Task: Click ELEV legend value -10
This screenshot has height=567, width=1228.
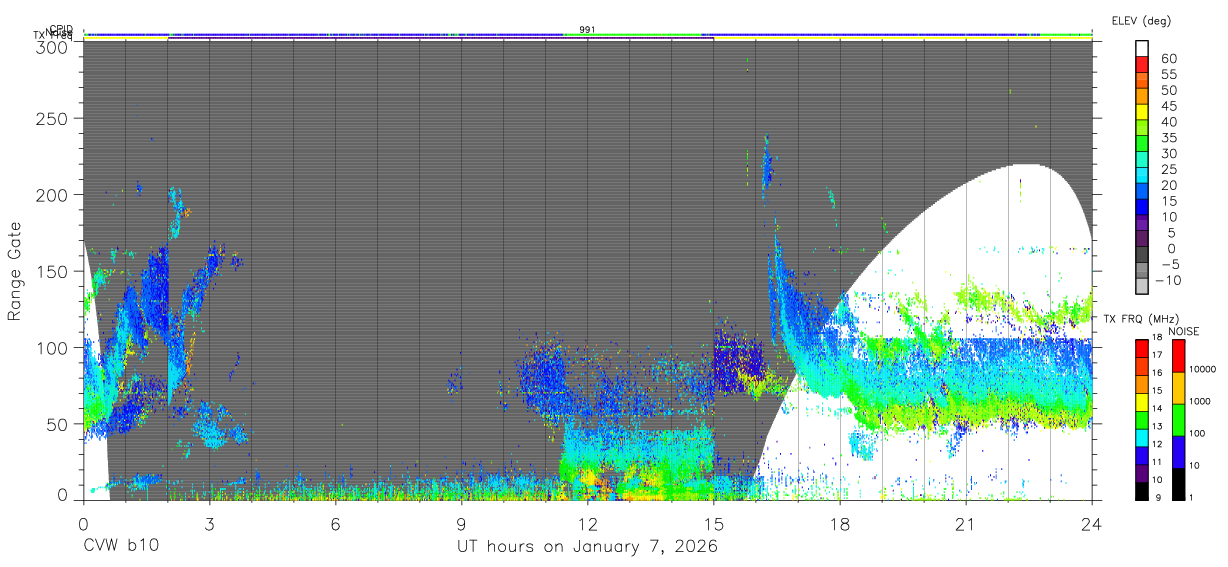Action: (x=1169, y=280)
